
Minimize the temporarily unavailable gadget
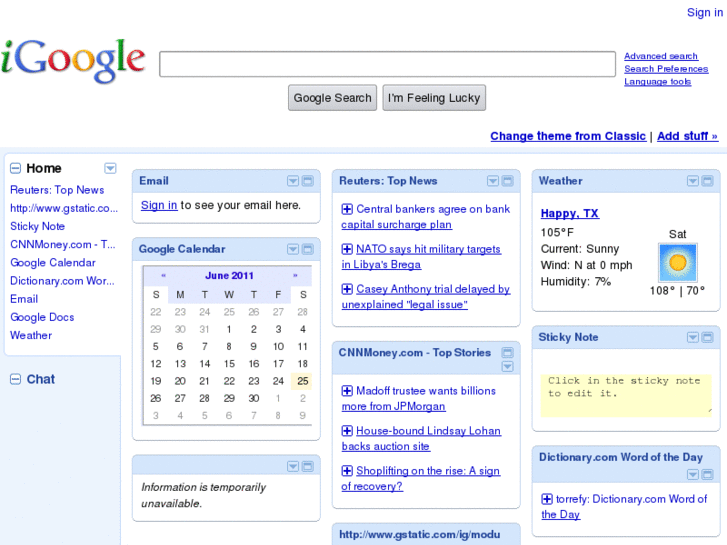click(307, 466)
